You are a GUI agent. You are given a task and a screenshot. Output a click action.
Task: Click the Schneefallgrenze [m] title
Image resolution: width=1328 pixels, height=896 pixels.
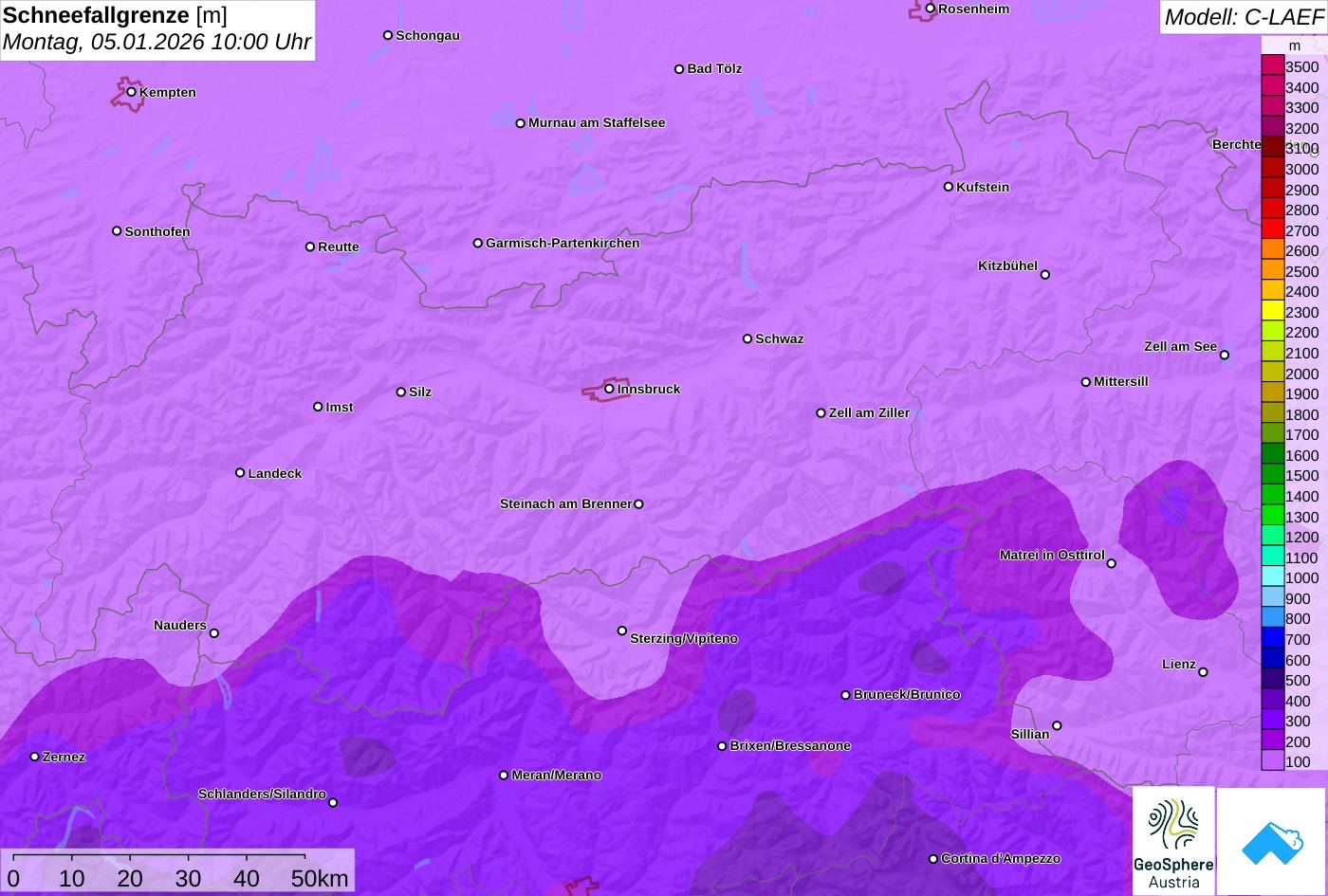pos(116,15)
